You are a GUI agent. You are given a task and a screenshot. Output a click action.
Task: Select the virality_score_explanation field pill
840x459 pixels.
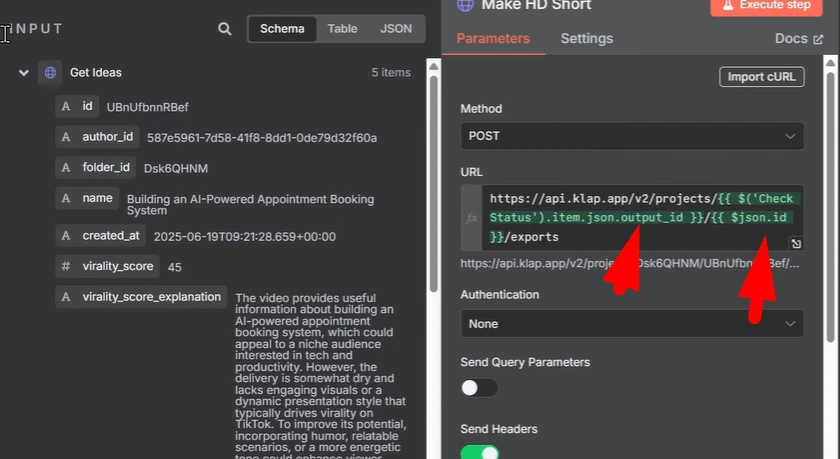pyautogui.click(x=141, y=297)
